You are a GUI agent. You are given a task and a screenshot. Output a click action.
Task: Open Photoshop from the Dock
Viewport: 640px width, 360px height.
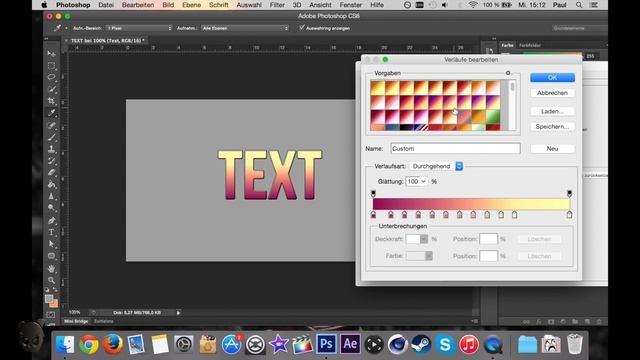(326, 344)
